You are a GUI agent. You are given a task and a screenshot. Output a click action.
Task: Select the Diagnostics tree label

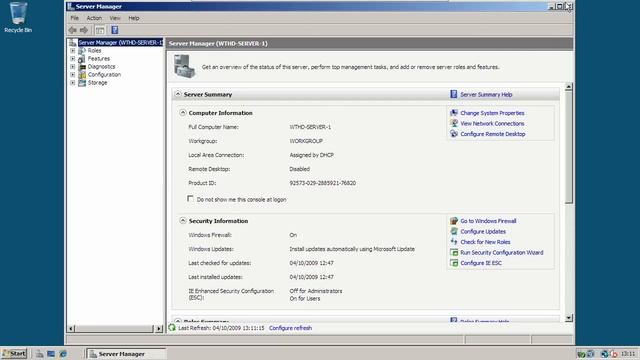click(101, 67)
